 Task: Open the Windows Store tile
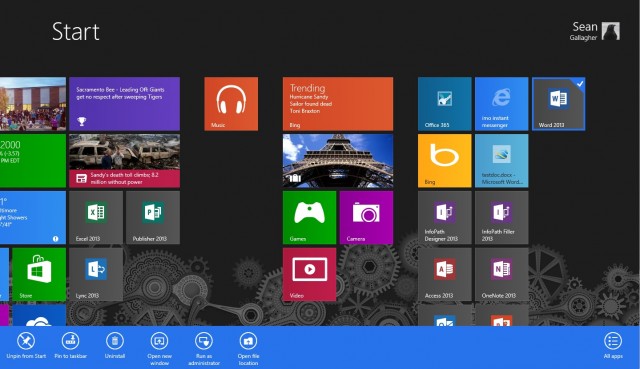point(39,274)
